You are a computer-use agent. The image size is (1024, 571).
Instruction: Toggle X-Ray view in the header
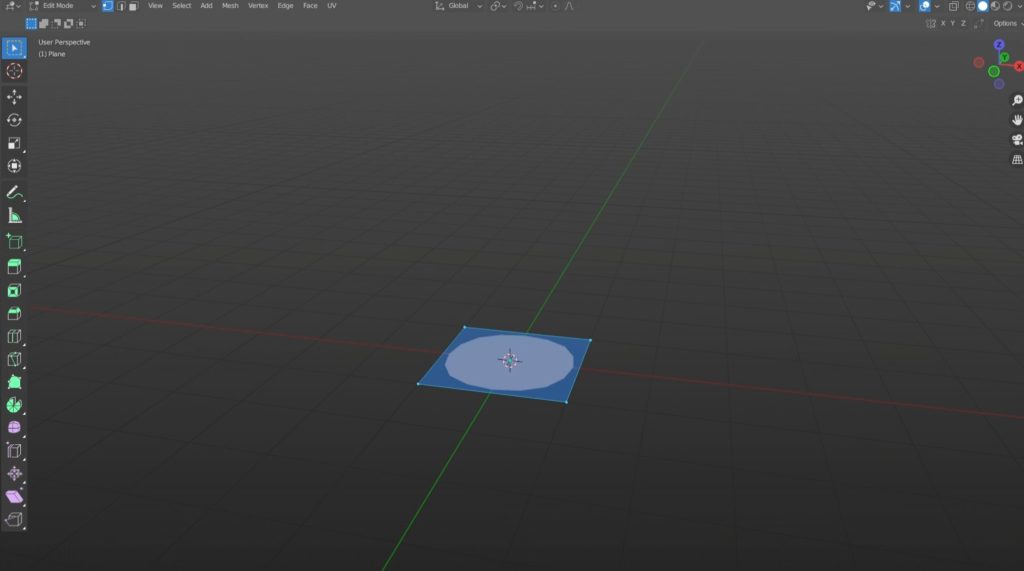tap(953, 6)
